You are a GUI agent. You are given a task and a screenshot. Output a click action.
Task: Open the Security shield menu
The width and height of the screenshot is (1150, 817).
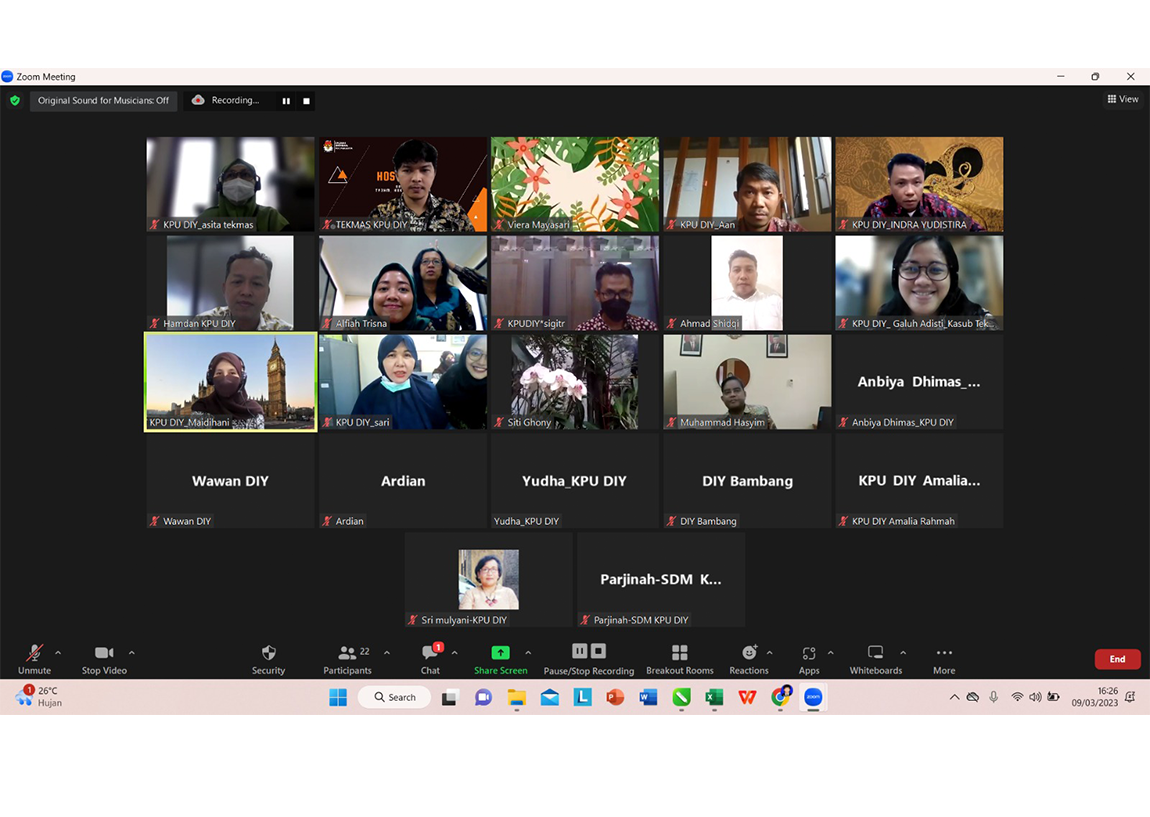pyautogui.click(x=268, y=653)
